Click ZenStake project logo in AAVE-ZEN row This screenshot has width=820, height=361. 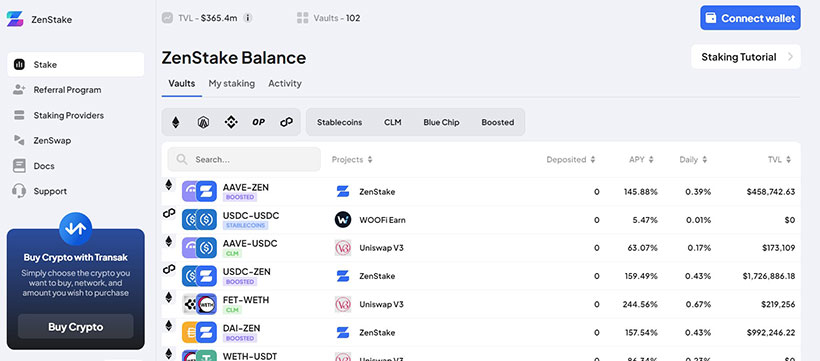point(343,191)
